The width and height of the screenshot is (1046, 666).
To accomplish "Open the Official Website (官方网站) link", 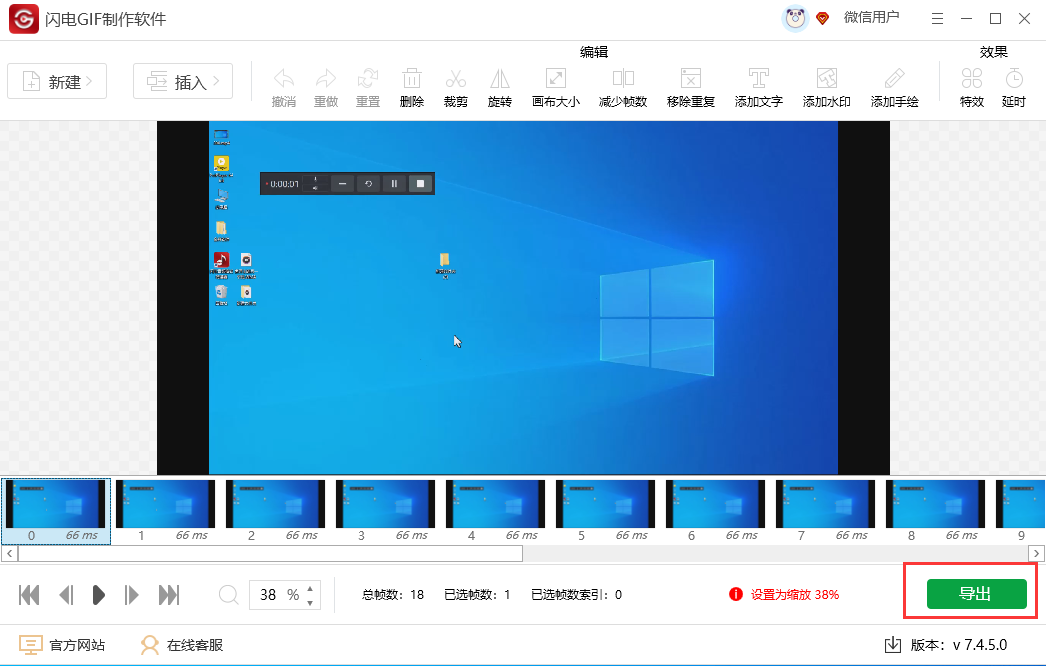I will [x=63, y=645].
